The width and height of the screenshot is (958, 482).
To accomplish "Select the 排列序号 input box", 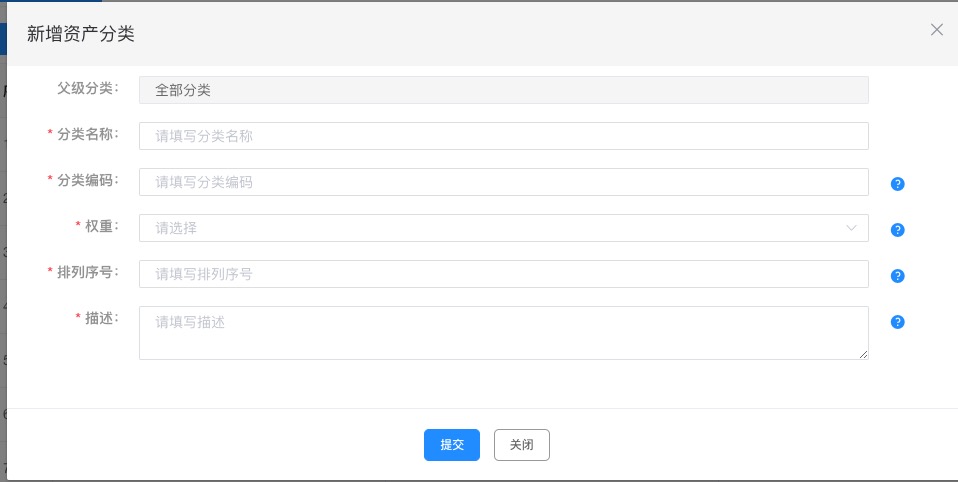I will [x=503, y=274].
